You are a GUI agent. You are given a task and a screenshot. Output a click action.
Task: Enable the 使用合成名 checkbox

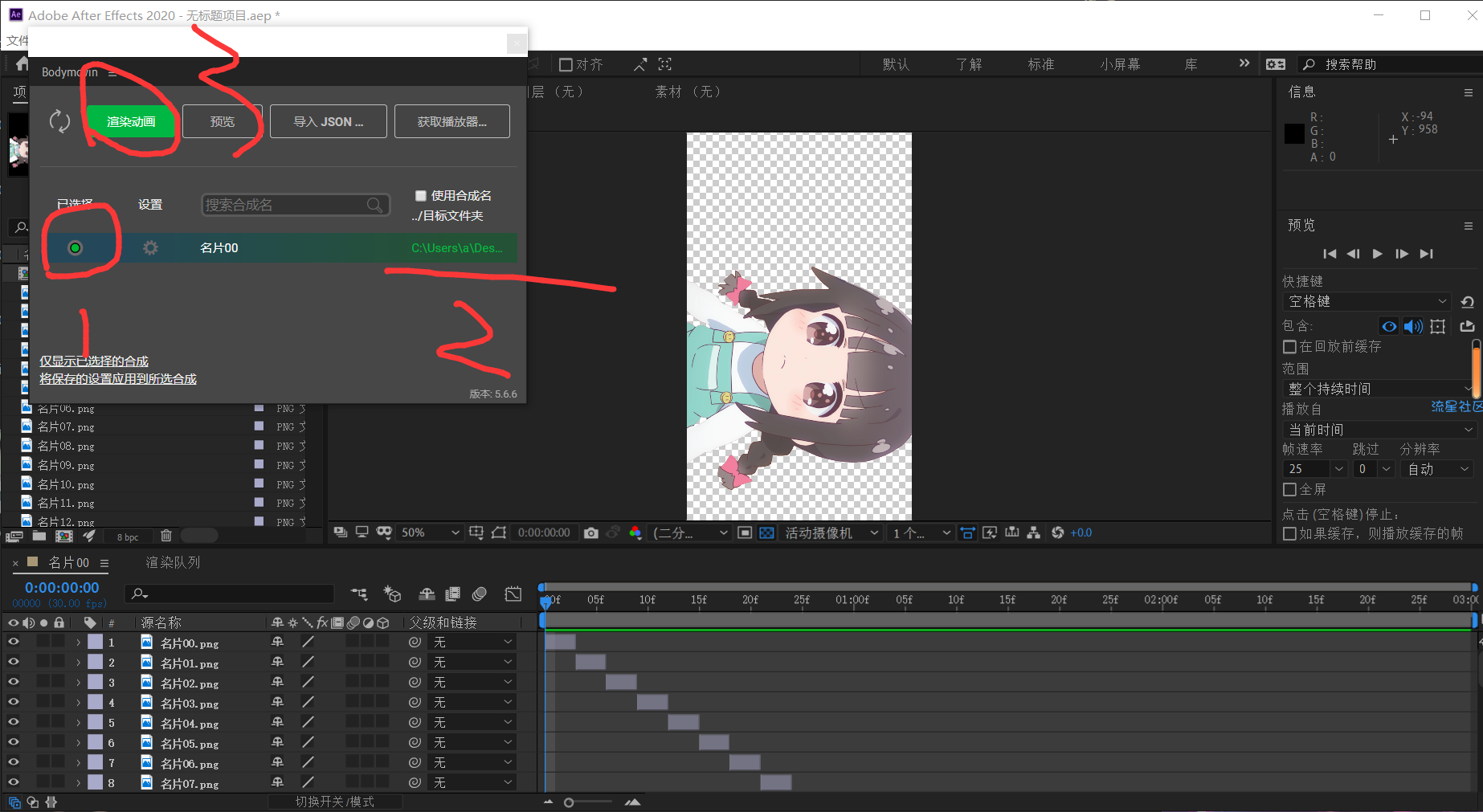pyautogui.click(x=420, y=195)
